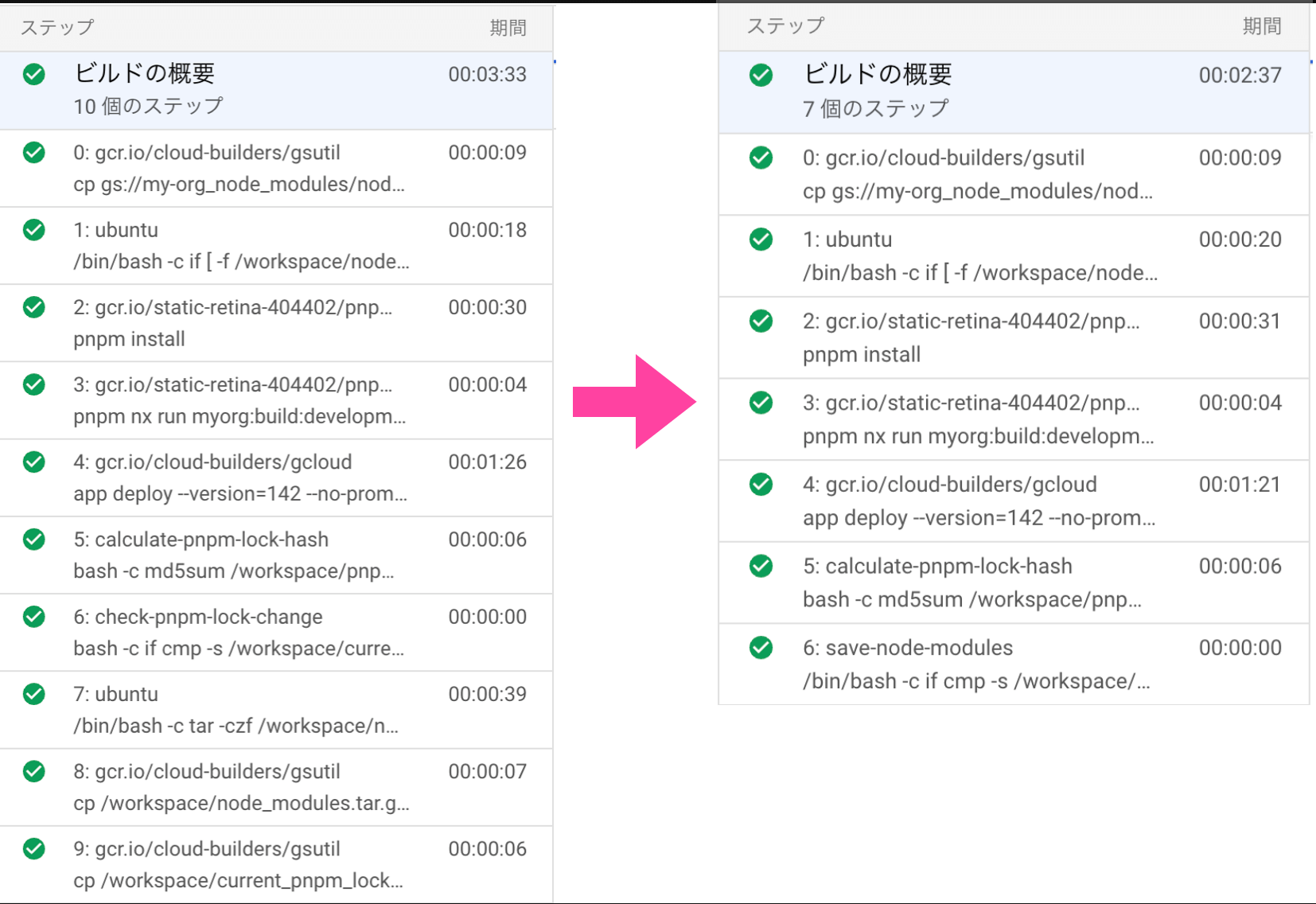Click success icon of step 3 nx run in 7-step list
This screenshot has width=1316, height=904.
761,403
